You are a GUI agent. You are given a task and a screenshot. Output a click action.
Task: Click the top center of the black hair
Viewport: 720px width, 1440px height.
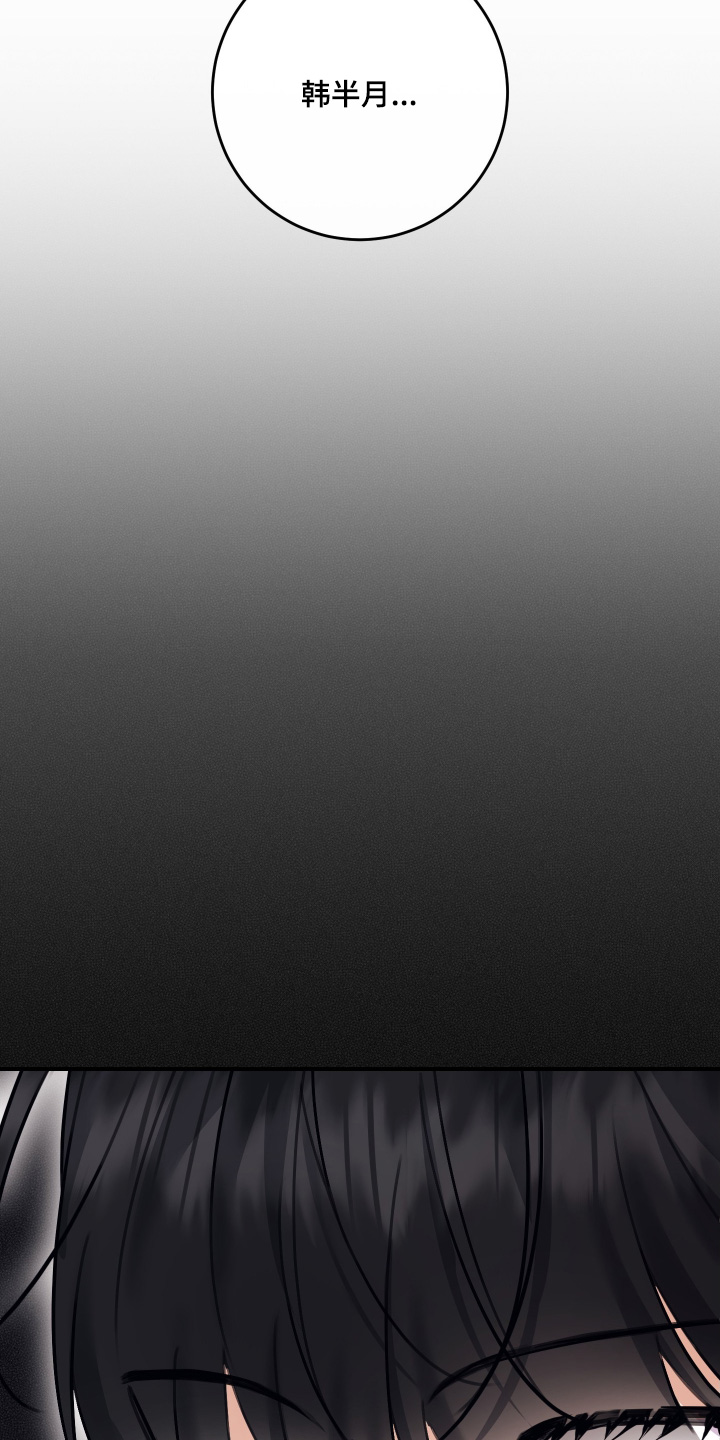(360, 1100)
